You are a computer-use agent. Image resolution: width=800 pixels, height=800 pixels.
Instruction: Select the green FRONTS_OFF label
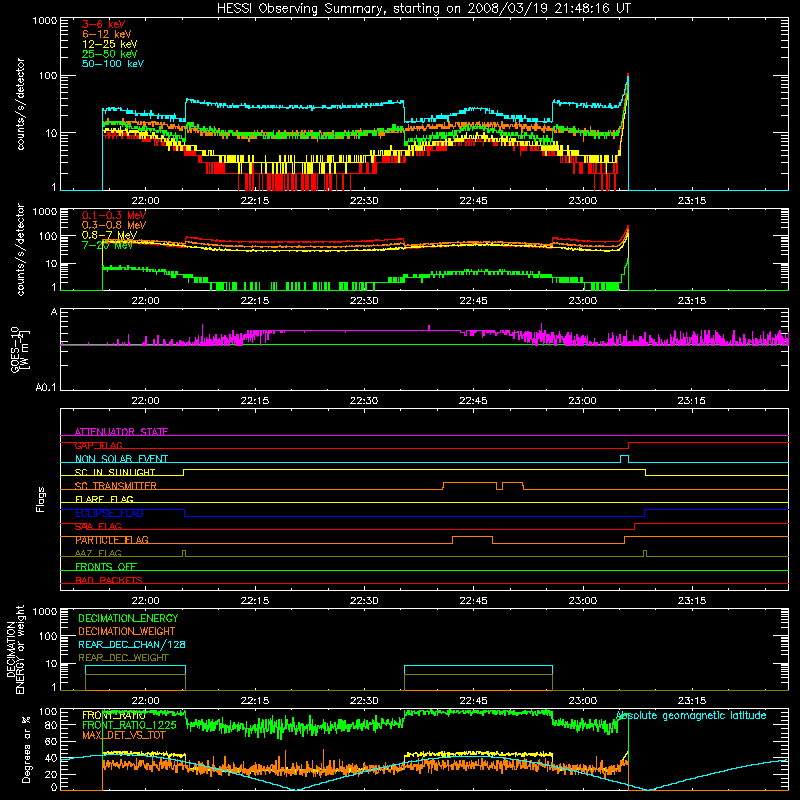[x=106, y=567]
